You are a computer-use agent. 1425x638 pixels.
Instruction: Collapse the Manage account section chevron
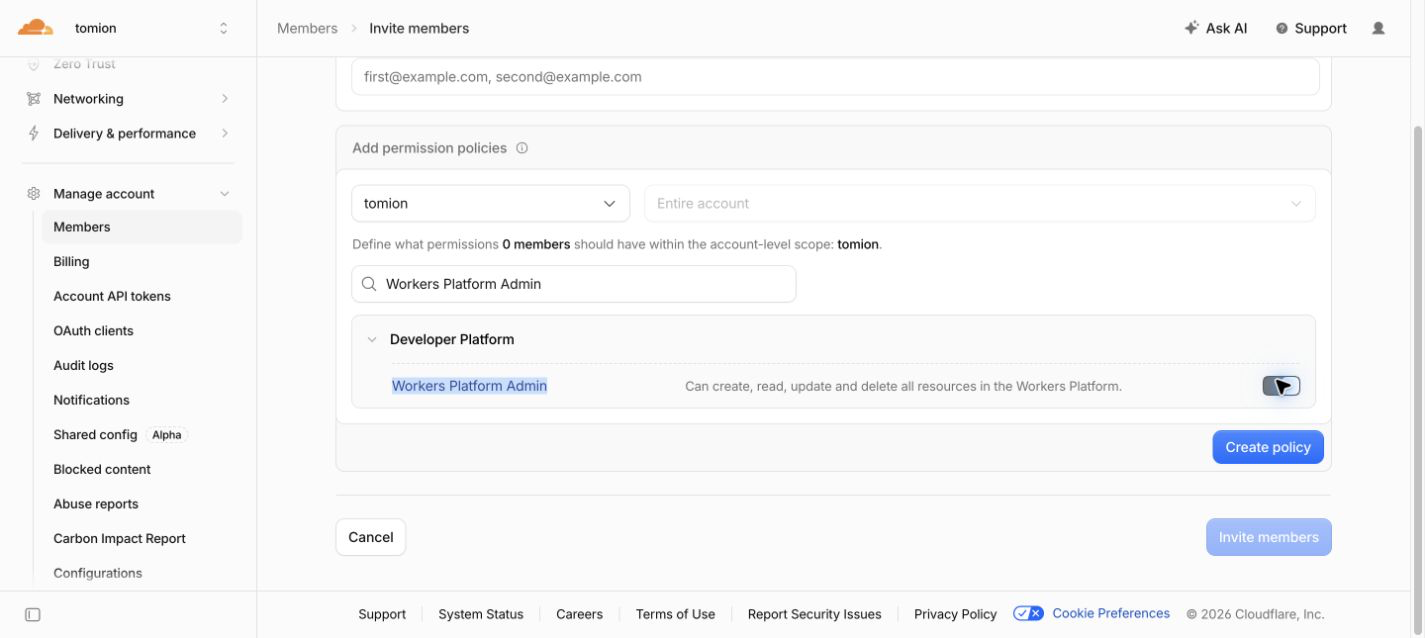[225, 194]
